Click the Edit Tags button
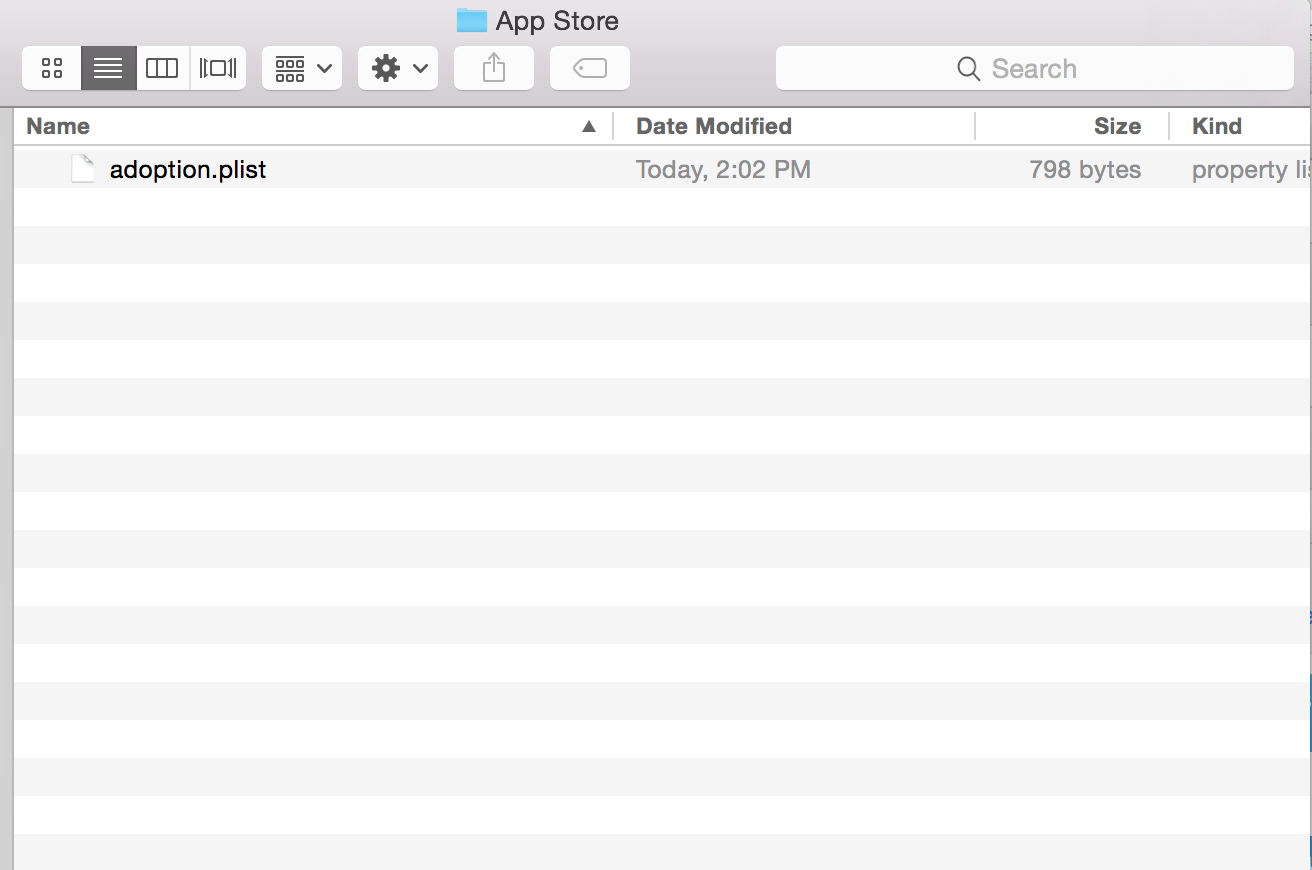This screenshot has width=1312, height=870. click(590, 69)
